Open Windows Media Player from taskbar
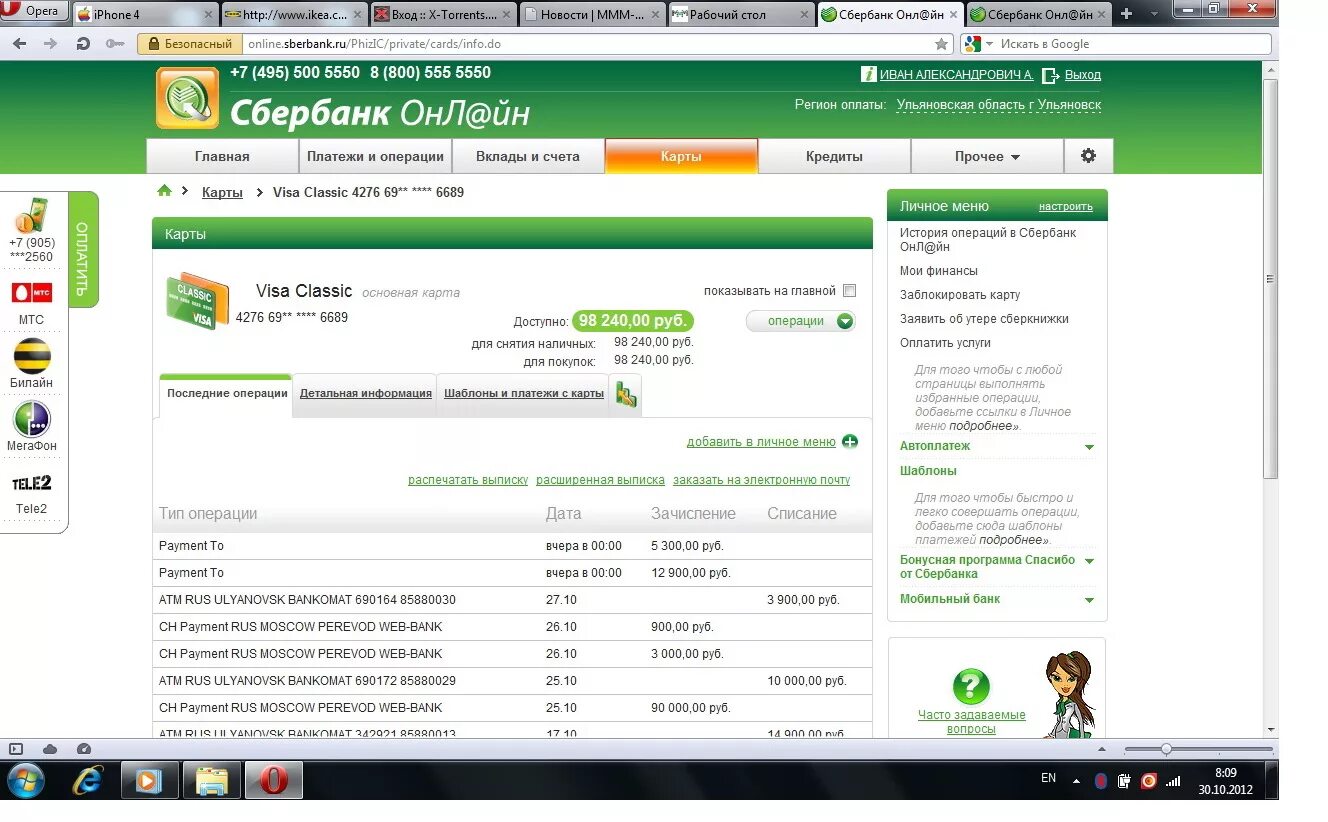 click(x=149, y=780)
